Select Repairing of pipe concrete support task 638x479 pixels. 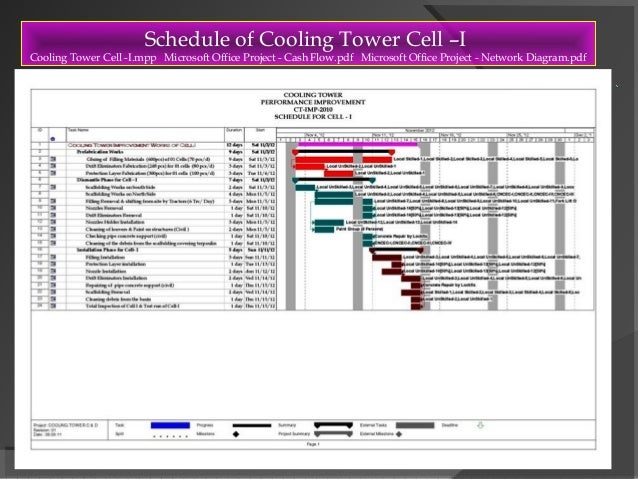[130, 285]
